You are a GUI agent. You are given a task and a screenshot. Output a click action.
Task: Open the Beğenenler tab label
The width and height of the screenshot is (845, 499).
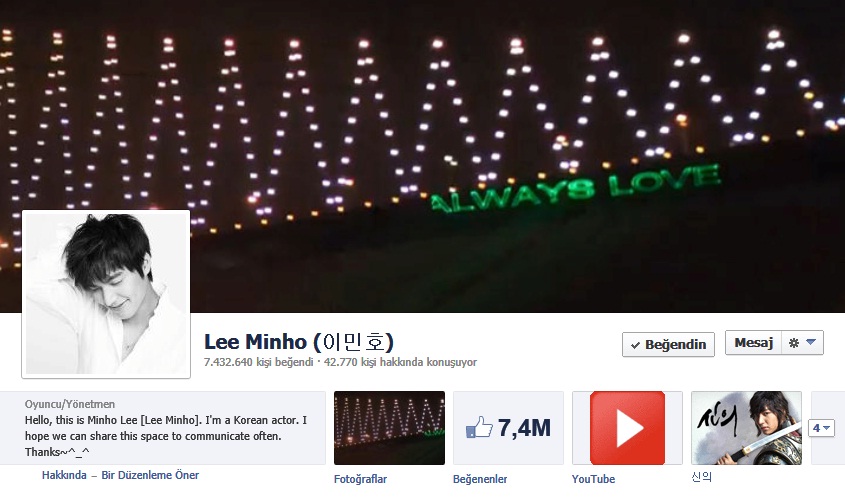click(480, 479)
